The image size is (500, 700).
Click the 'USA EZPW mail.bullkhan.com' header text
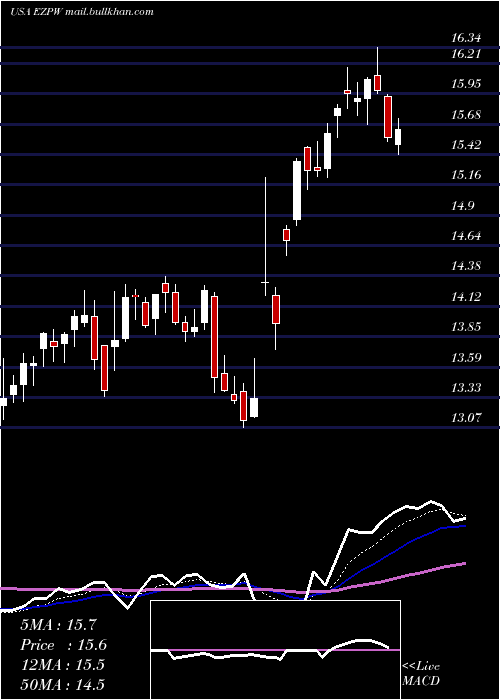tap(82, 12)
